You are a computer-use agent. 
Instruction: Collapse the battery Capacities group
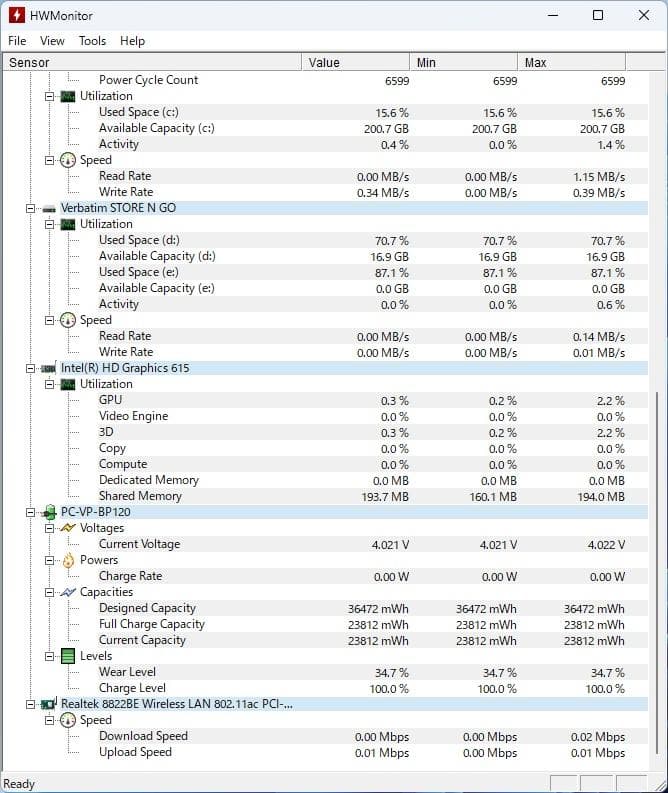[50, 592]
